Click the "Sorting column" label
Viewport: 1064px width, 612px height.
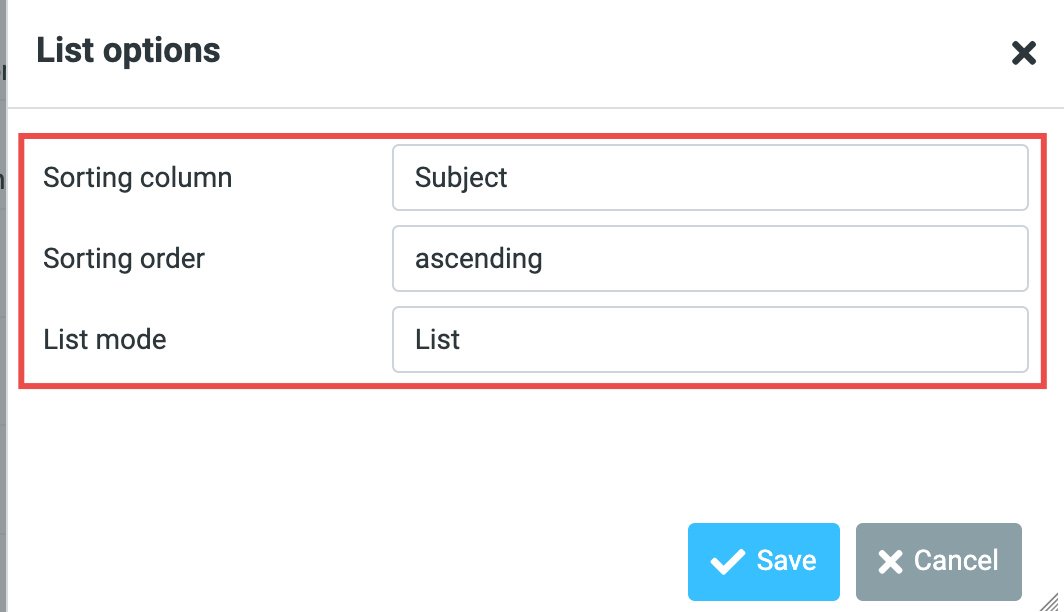tap(138, 178)
